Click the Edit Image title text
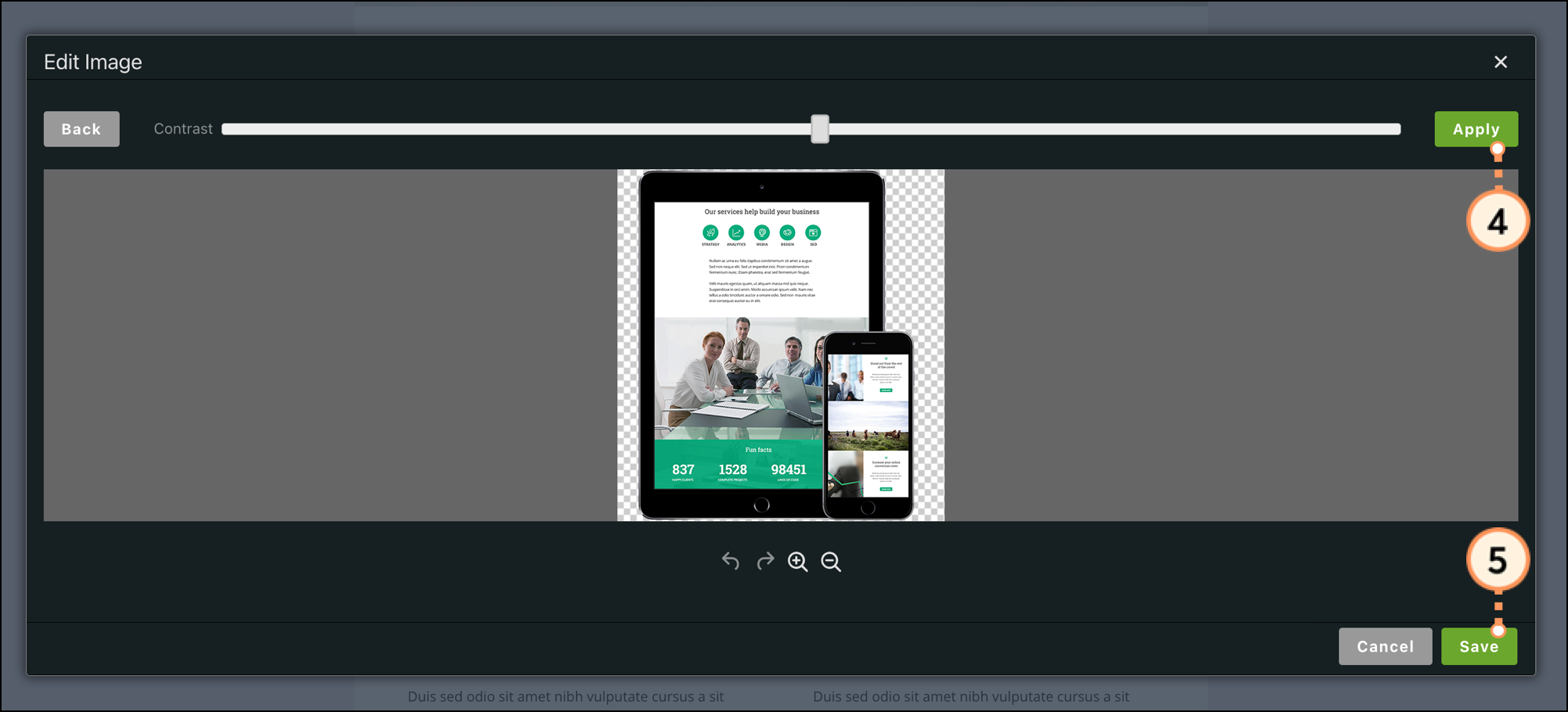This screenshot has width=1568, height=712. [x=93, y=62]
